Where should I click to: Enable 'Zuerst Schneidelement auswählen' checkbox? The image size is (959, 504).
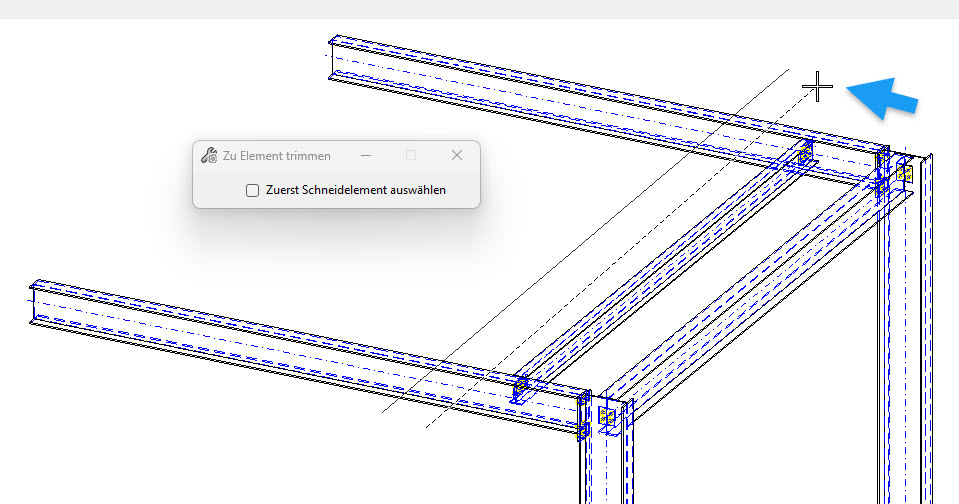click(252, 190)
